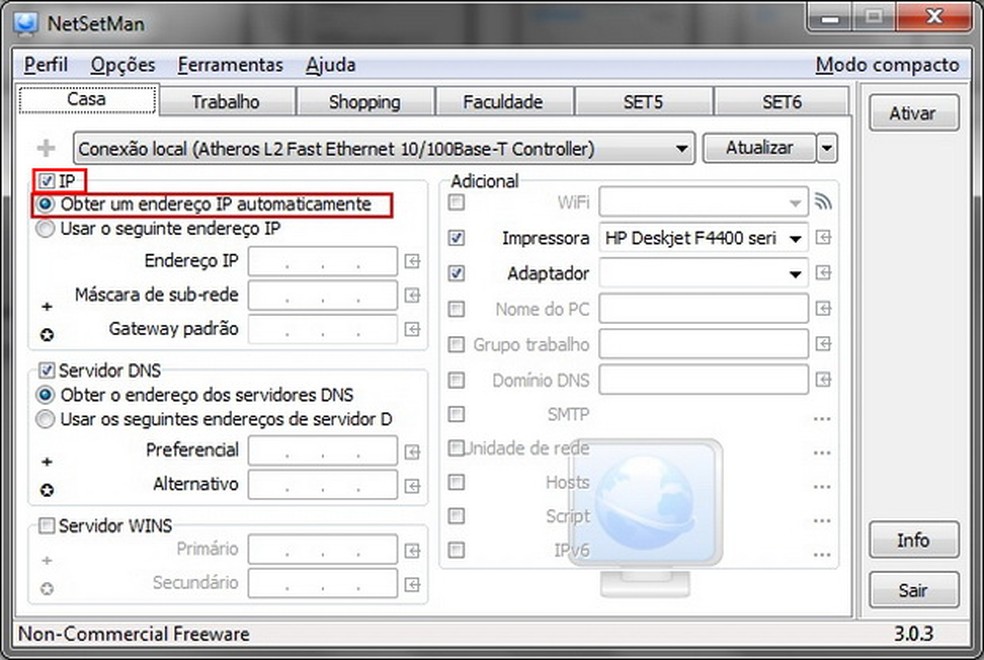This screenshot has height=660, width=984.
Task: Switch to the Shopping tab
Action: point(365,102)
